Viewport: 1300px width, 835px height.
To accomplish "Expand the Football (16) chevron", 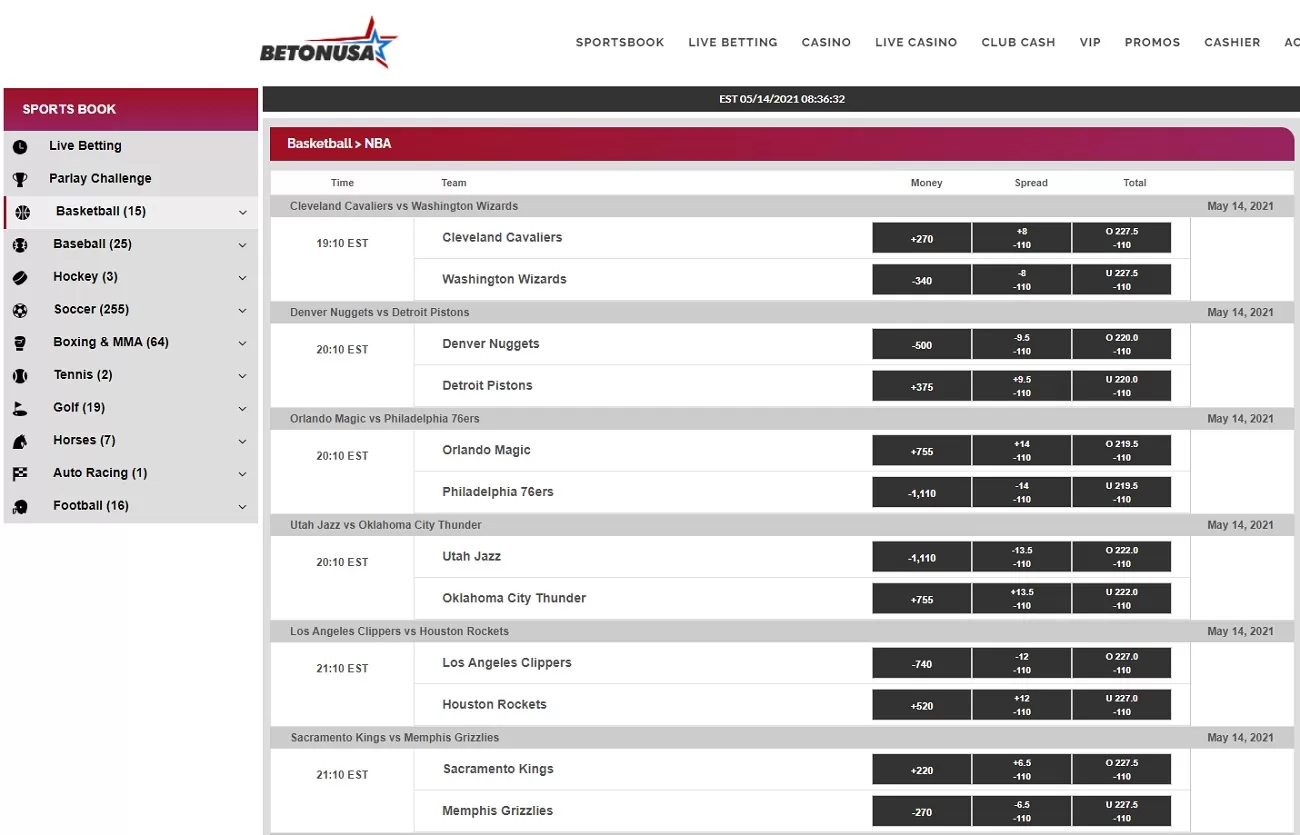I will coord(243,507).
